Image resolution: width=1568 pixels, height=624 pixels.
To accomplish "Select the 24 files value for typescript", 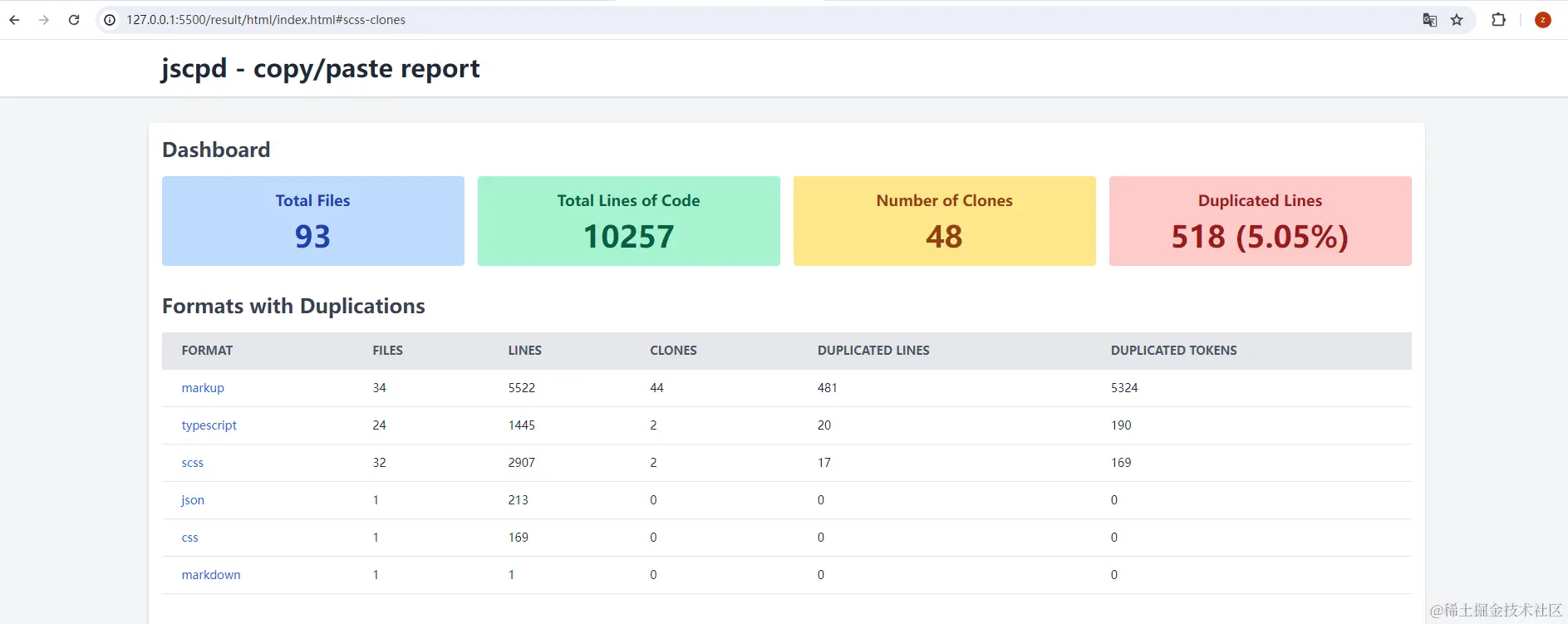I will pos(380,425).
